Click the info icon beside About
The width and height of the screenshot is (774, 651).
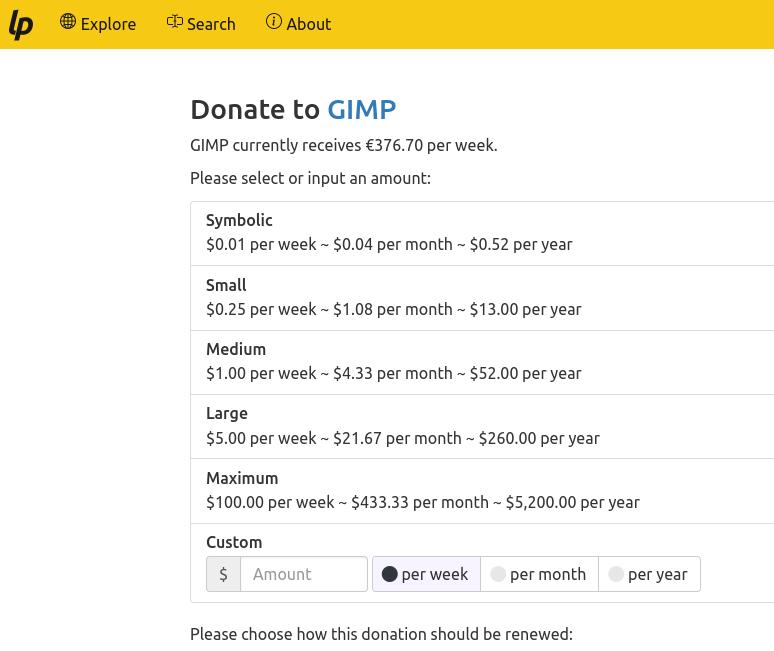point(274,22)
